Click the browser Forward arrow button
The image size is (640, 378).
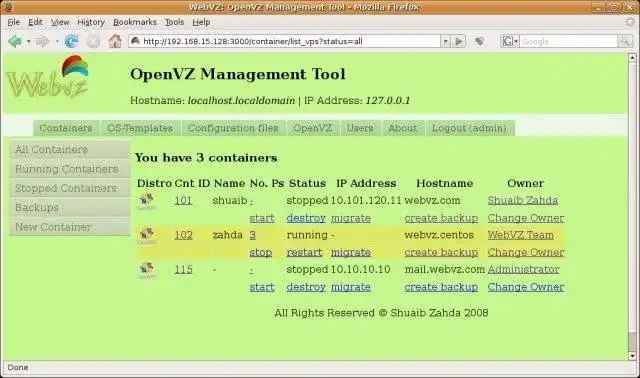pos(42,41)
